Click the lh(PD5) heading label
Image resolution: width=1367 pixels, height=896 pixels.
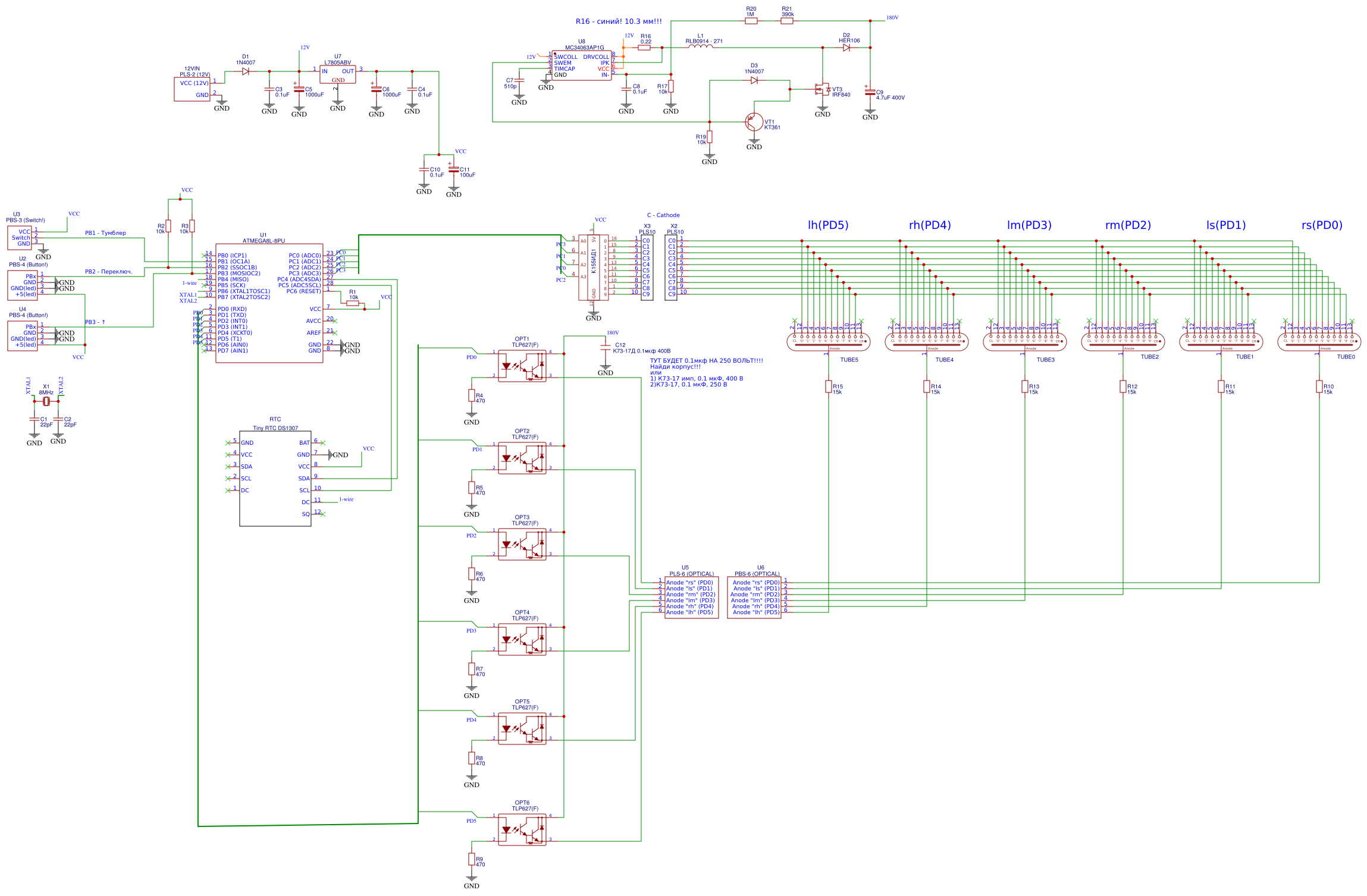point(827,225)
